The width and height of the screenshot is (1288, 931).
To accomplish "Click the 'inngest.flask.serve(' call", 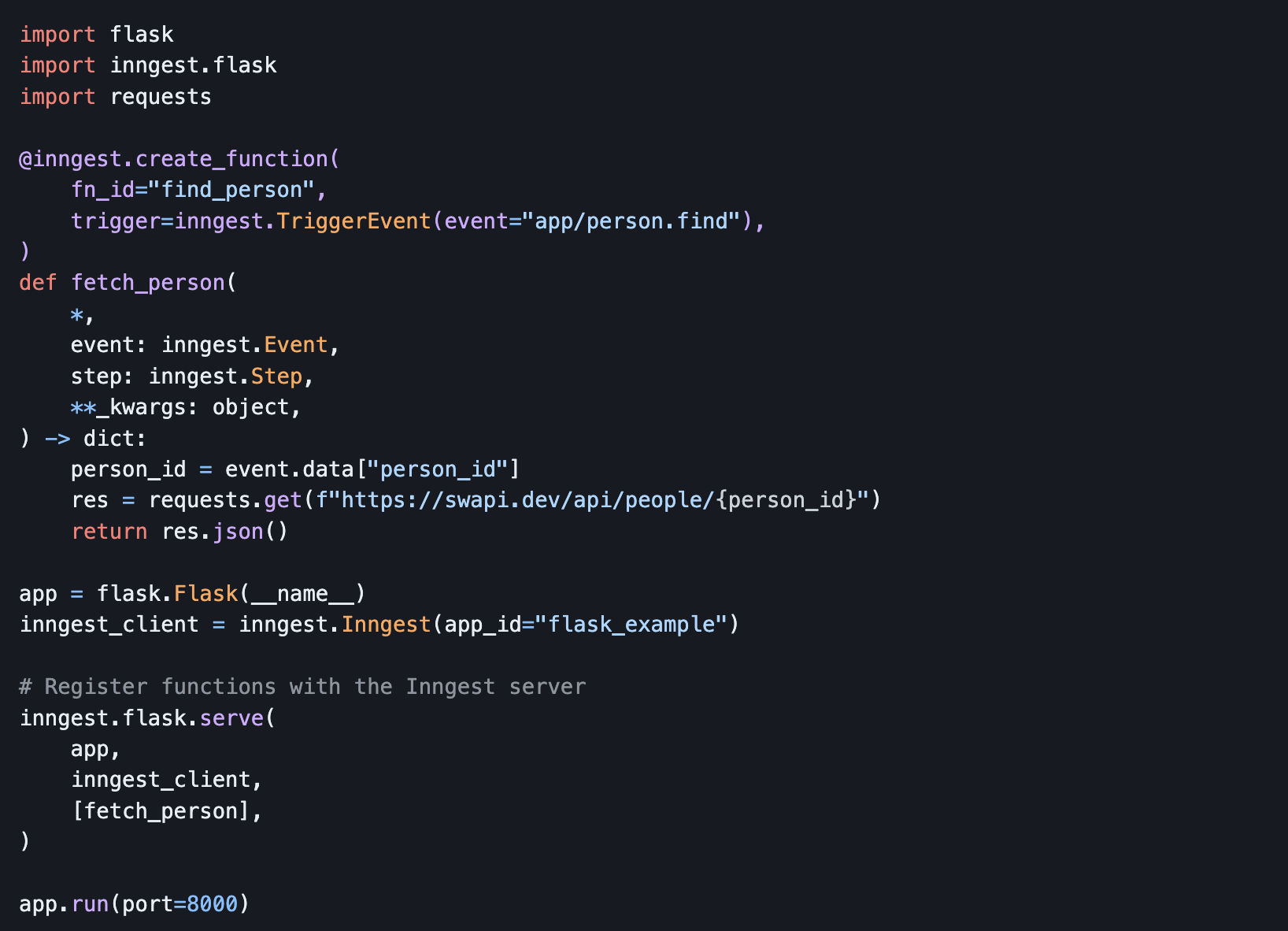I will point(147,718).
